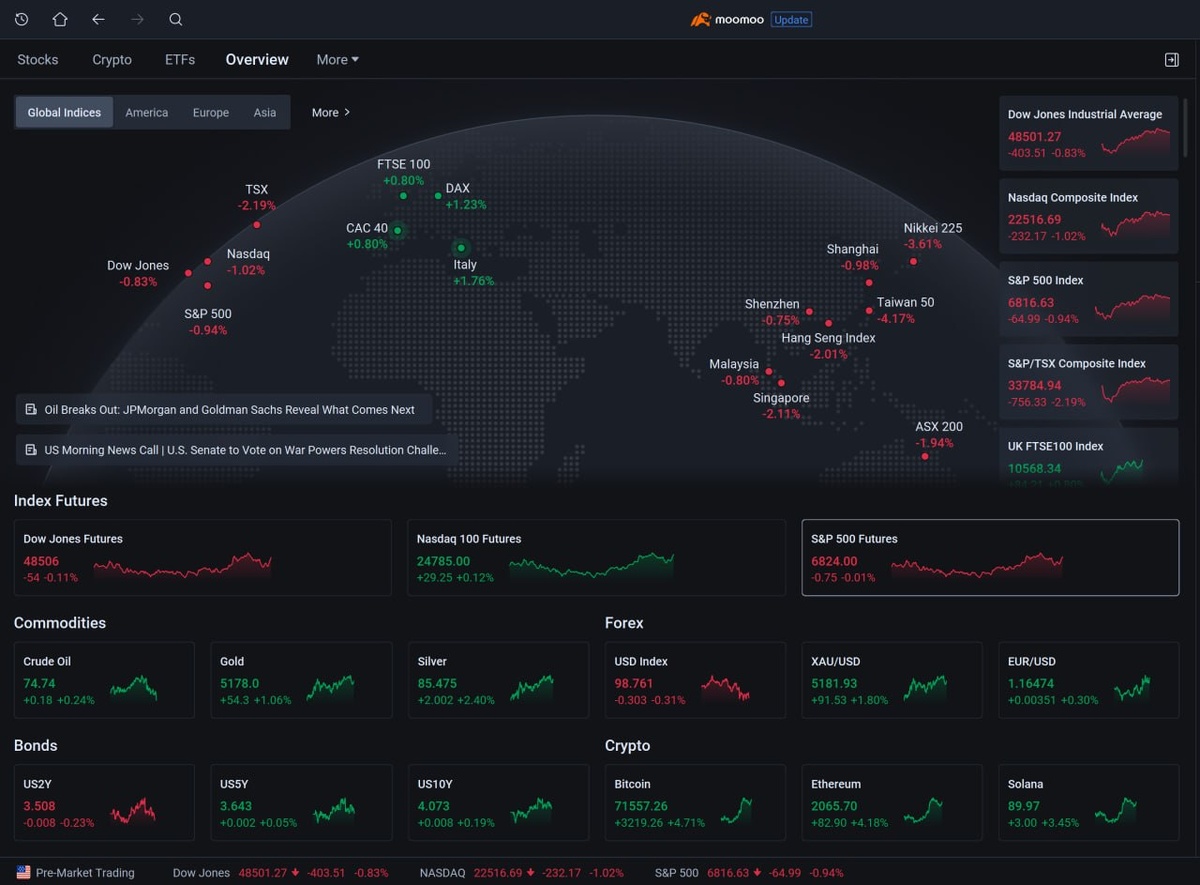The height and width of the screenshot is (885, 1200).
Task: Open UK FTSE100 Index card
Action: click(1089, 457)
